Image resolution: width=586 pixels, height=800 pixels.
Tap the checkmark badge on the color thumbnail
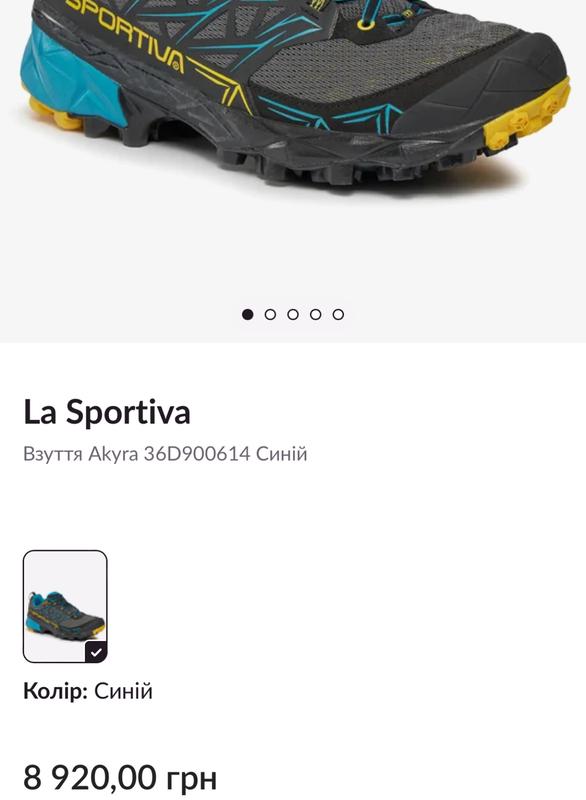96,652
